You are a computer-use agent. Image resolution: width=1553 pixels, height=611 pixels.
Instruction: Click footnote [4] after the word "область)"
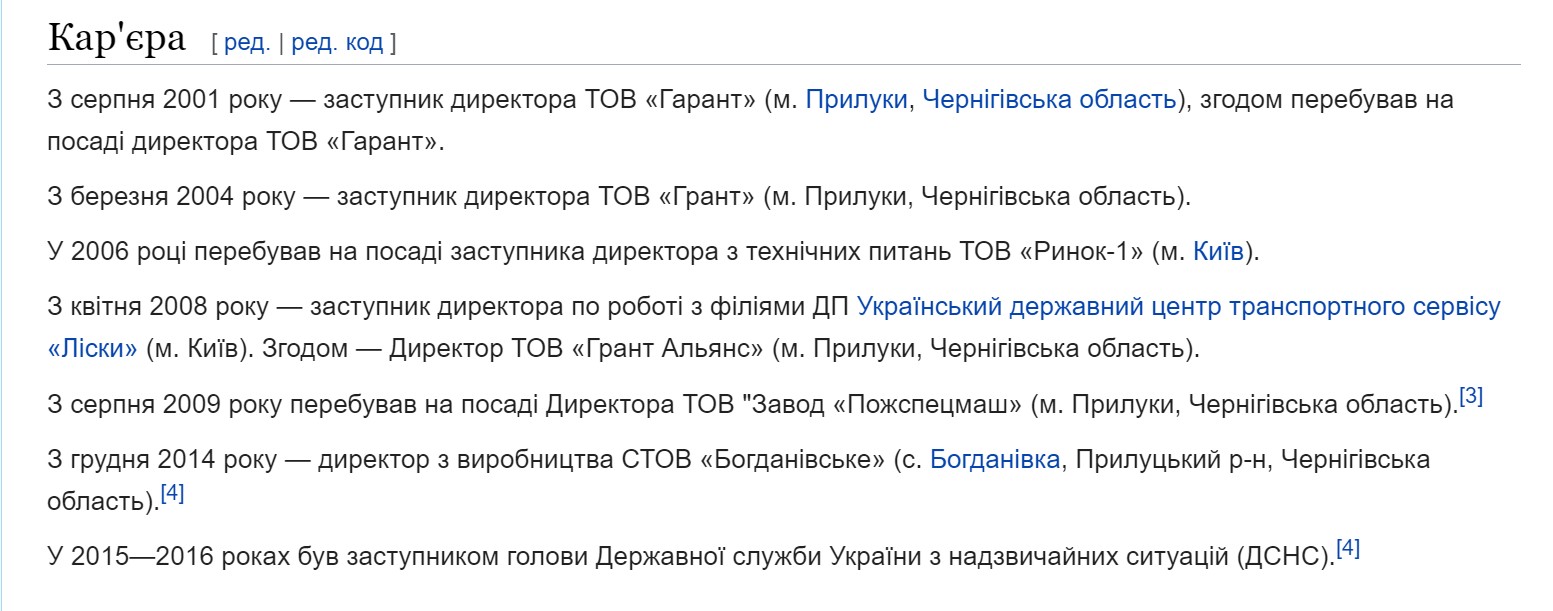[173, 494]
